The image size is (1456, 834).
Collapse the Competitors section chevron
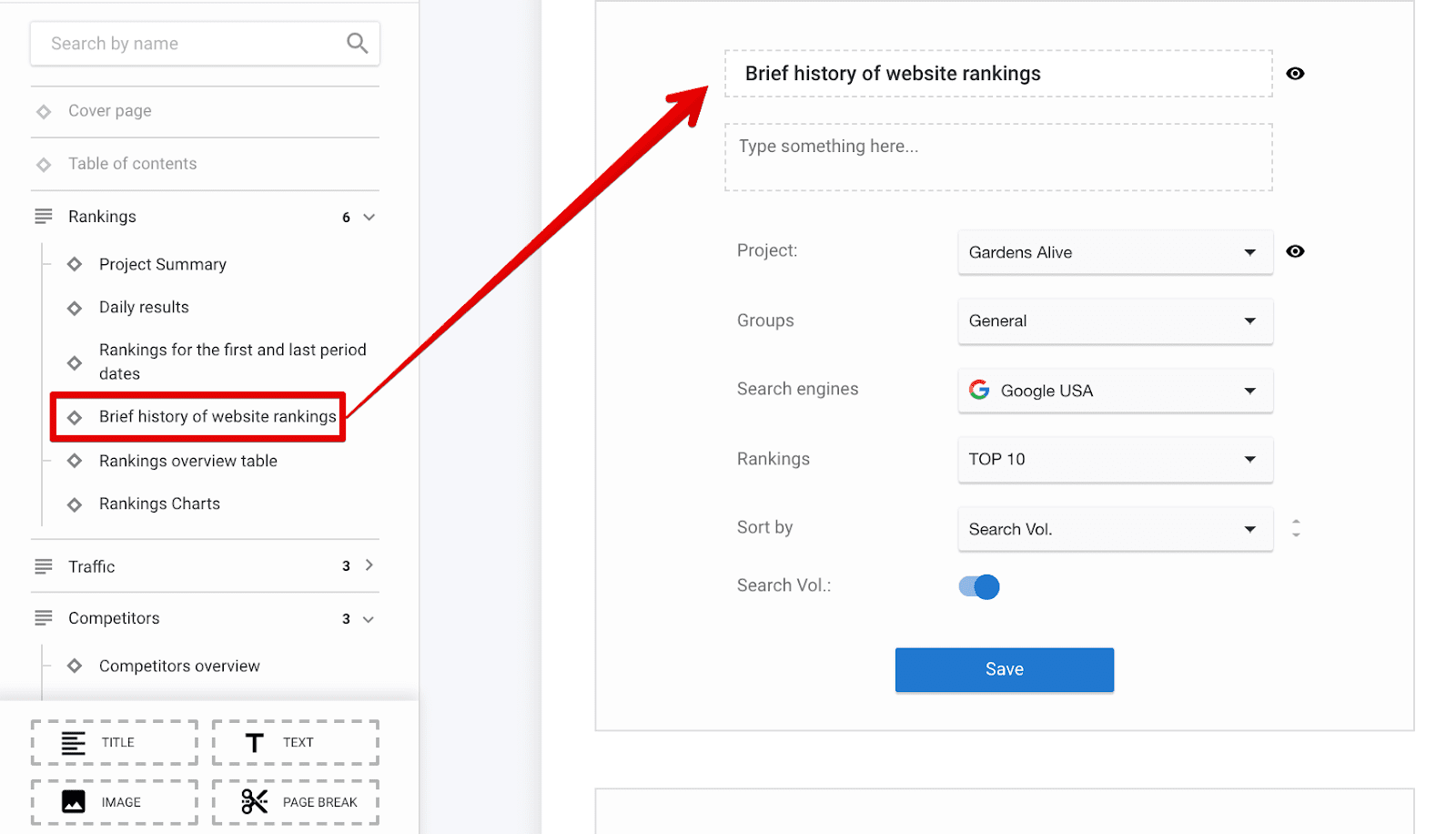[x=369, y=619]
